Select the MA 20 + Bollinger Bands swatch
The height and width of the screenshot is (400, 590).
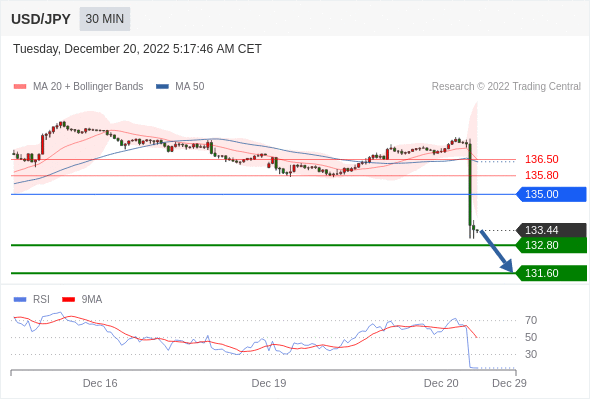tap(20, 87)
